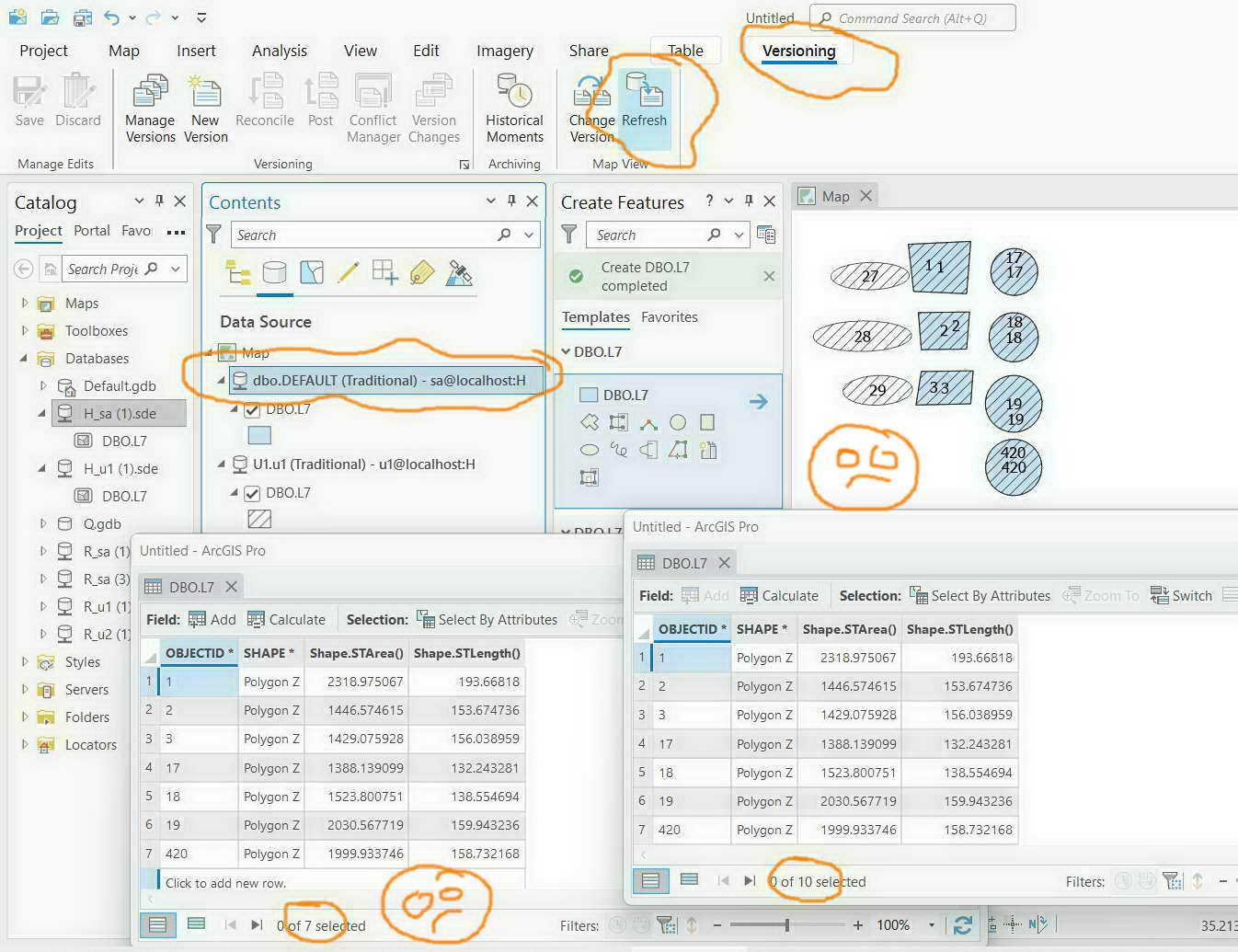Collapse the DBO.L7 template group
Image resolution: width=1238 pixels, height=952 pixels.
click(x=566, y=351)
